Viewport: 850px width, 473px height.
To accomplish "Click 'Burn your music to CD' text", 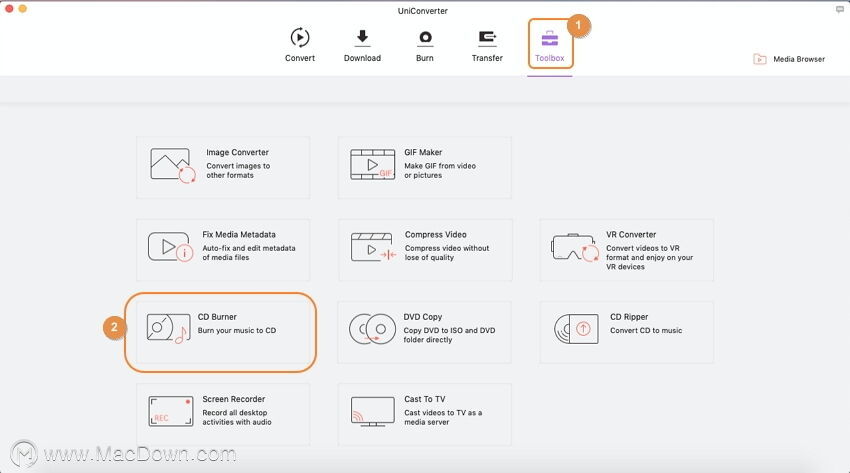I will click(x=237, y=331).
